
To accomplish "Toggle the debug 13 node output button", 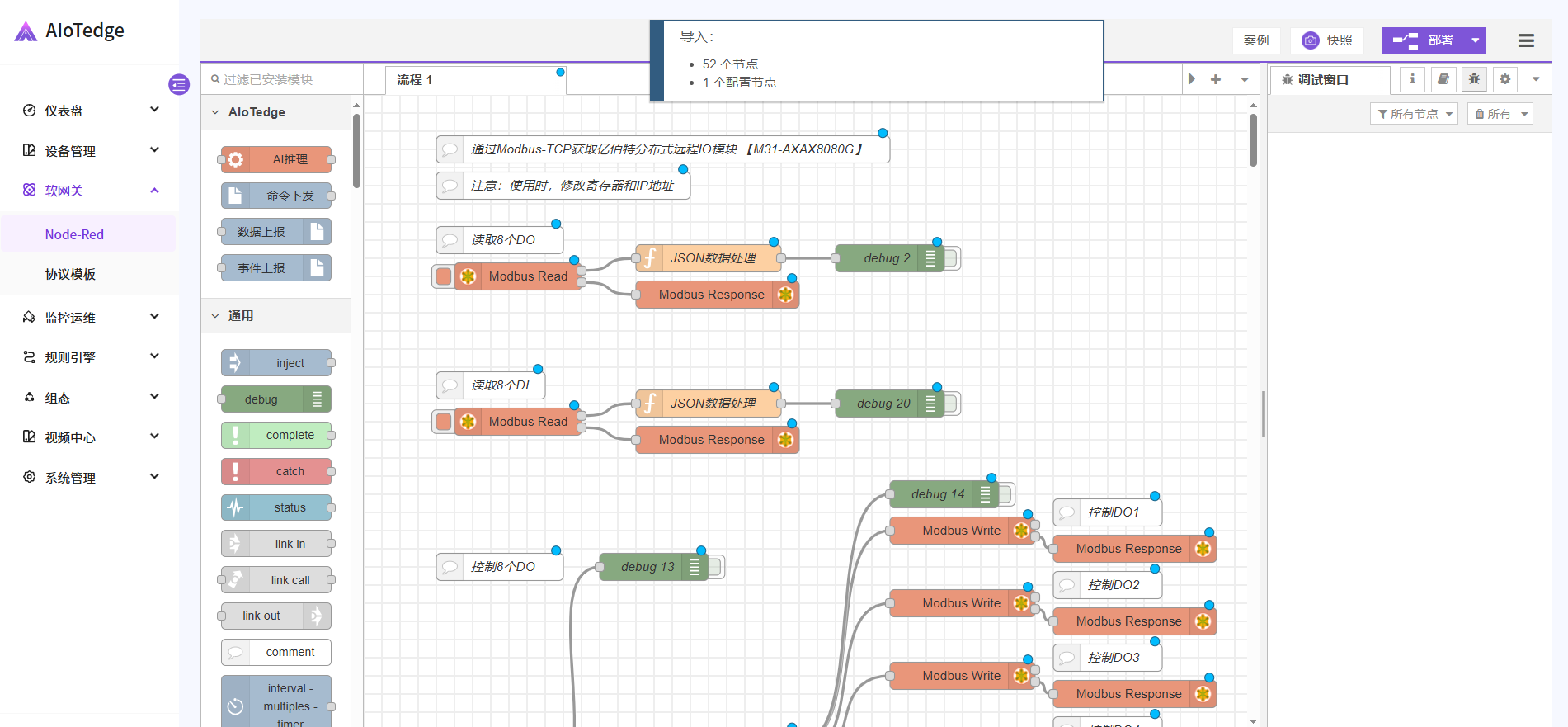I will click(716, 567).
